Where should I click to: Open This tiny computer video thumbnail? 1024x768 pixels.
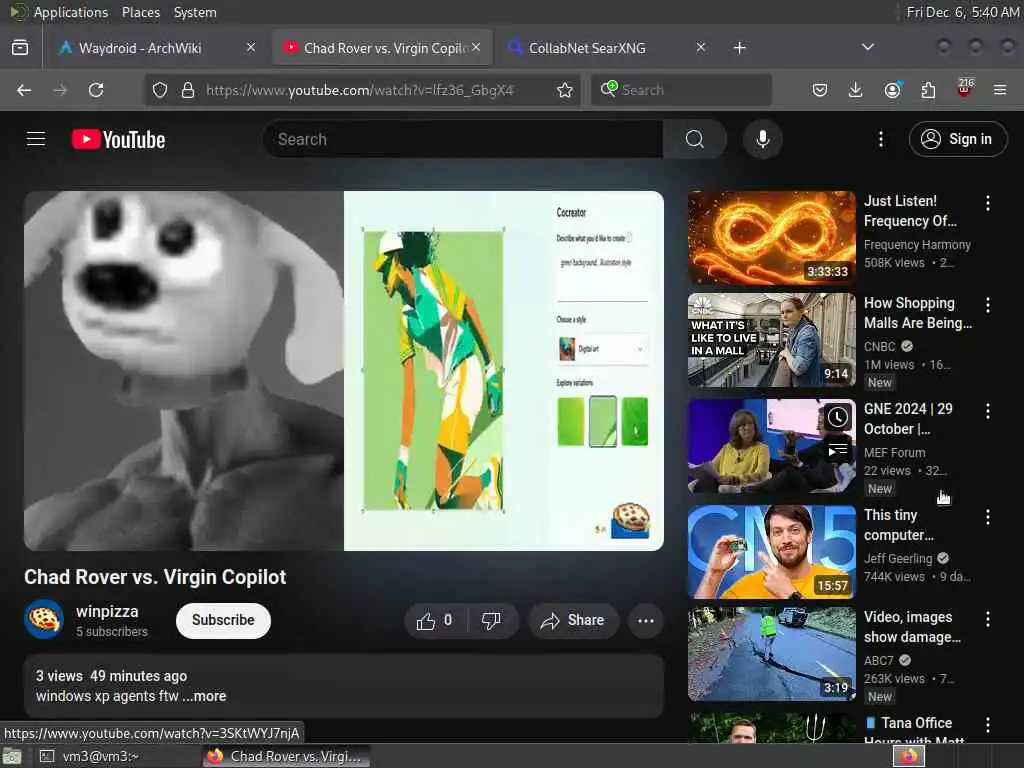point(772,552)
